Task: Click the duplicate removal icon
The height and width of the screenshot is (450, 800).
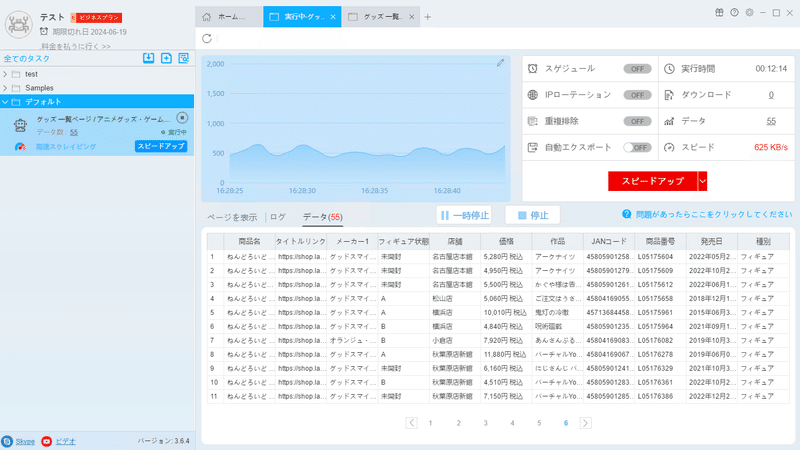Action: [x=533, y=121]
